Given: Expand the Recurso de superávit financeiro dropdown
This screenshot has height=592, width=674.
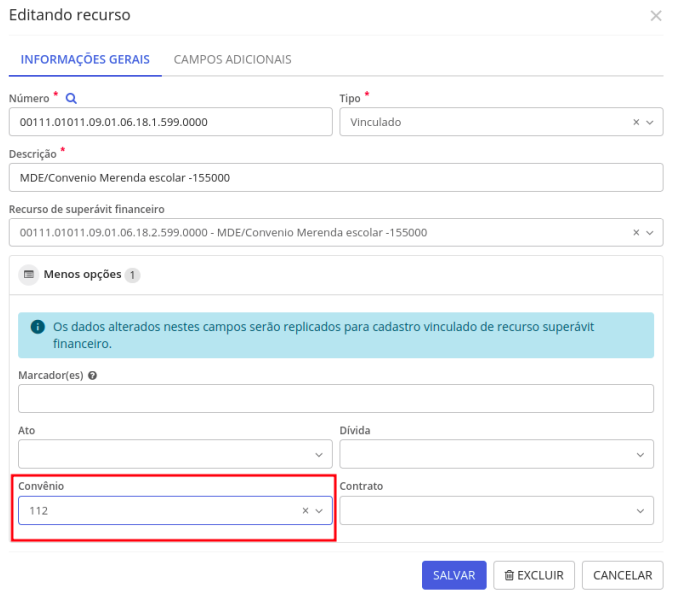Looking at the screenshot, I should [650, 233].
